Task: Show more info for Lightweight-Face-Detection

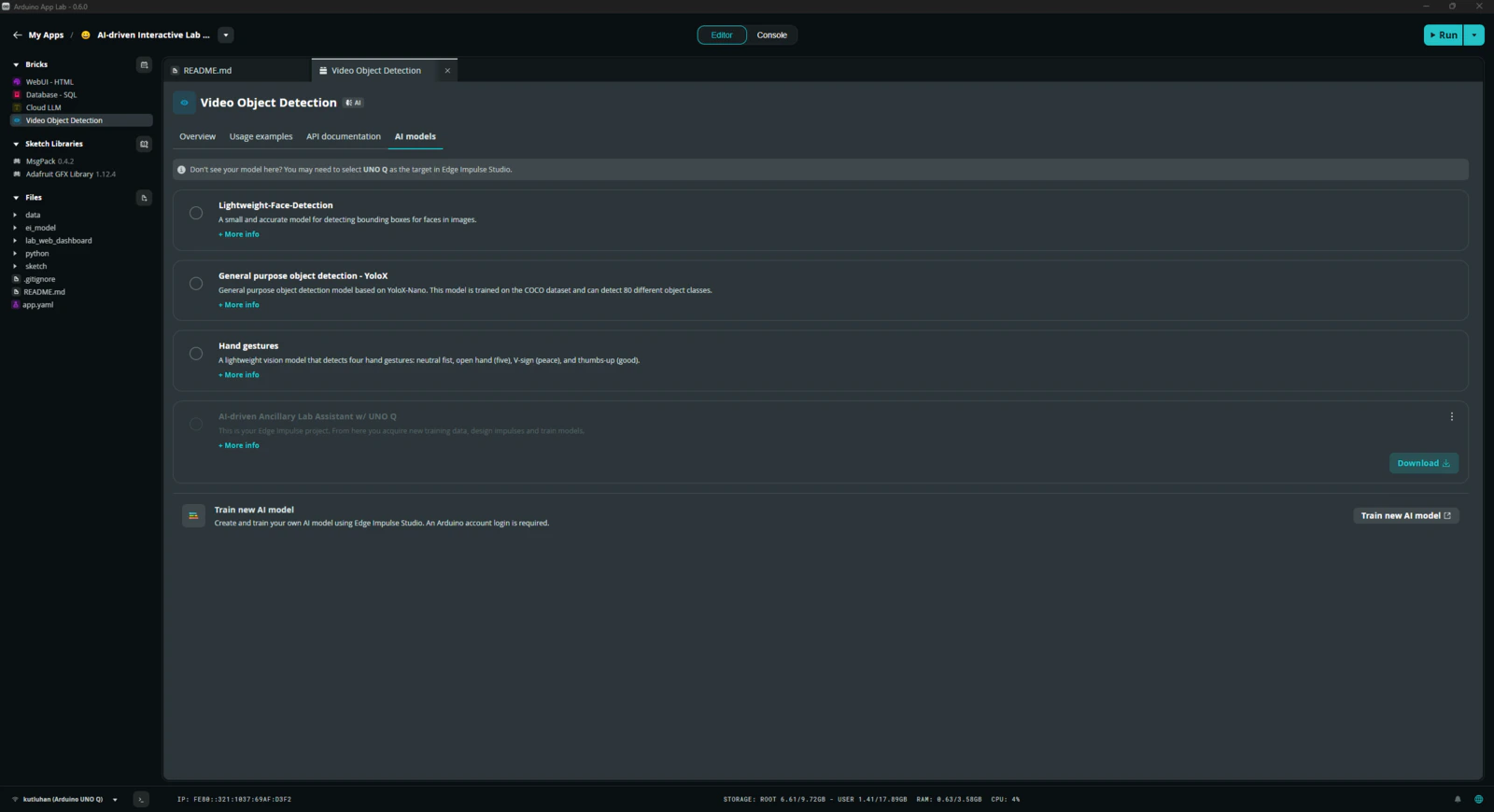Action: [x=239, y=234]
